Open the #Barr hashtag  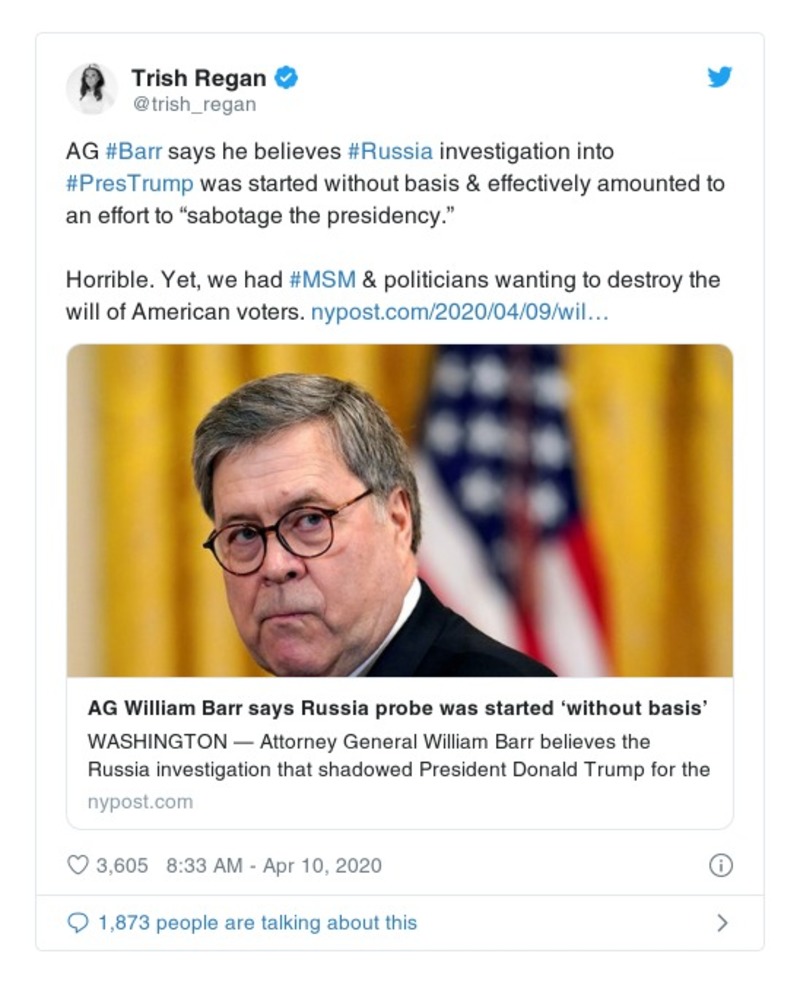pyautogui.click(x=133, y=153)
